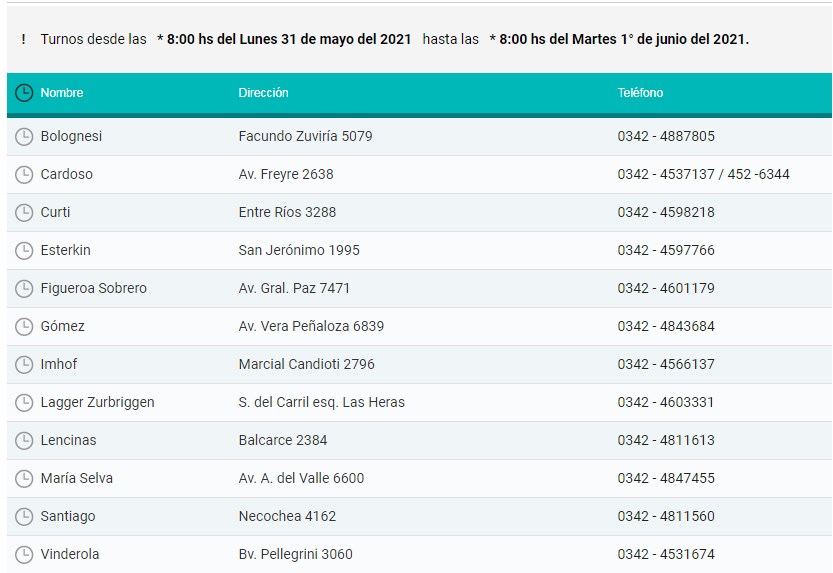Click the address Av. Freyre 2638
This screenshot has width=833, height=573.
tap(286, 174)
